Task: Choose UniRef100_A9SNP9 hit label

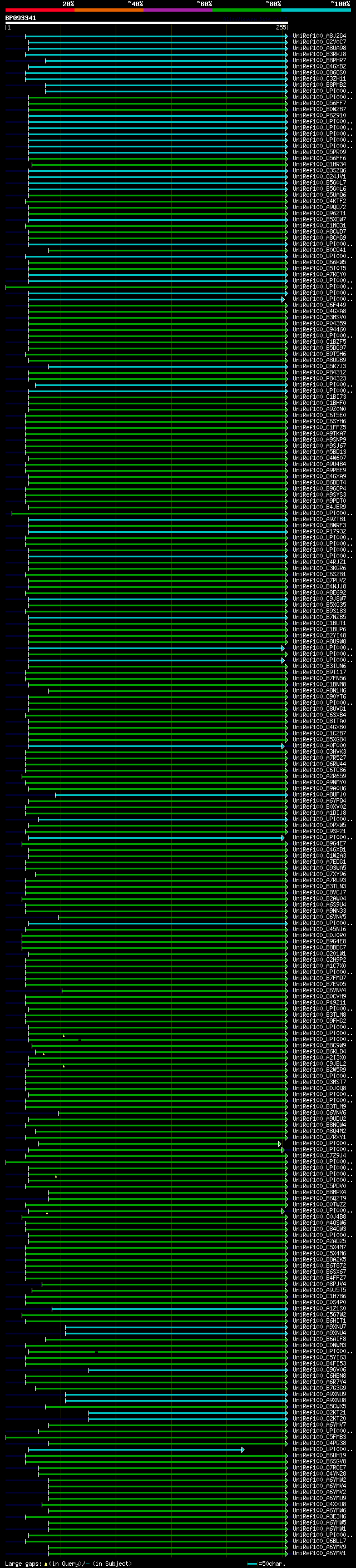Action: click(x=319, y=439)
